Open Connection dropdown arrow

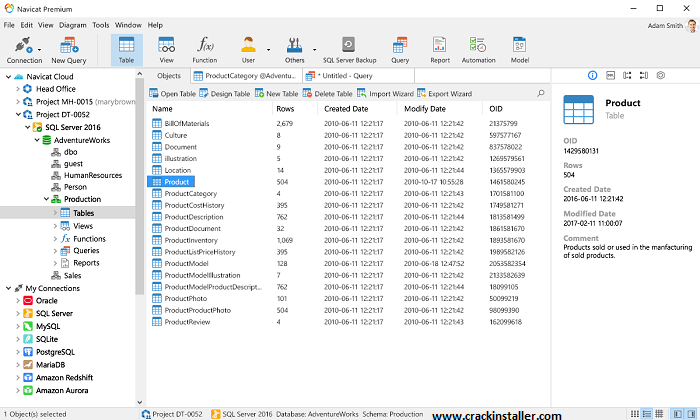tap(39, 50)
